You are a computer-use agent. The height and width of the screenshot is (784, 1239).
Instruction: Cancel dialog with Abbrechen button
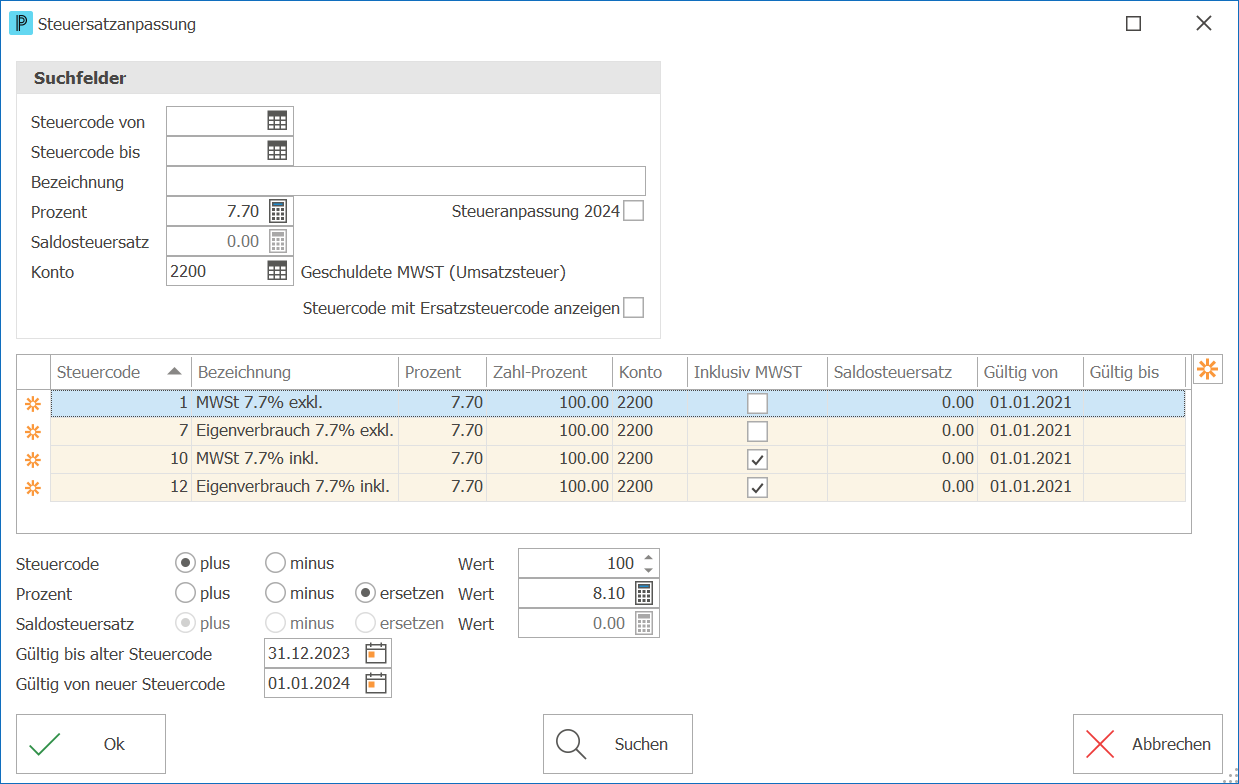click(x=1148, y=744)
